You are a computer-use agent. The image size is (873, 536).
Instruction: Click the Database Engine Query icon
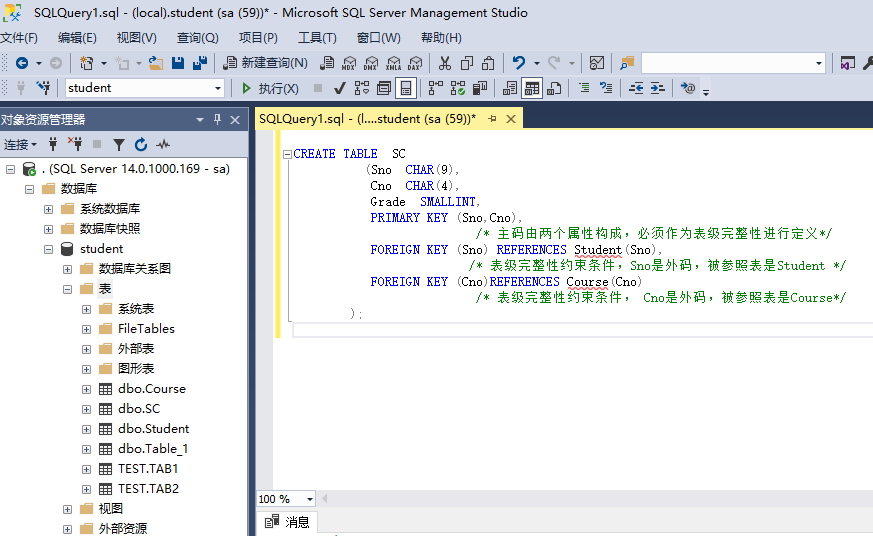(x=327, y=63)
